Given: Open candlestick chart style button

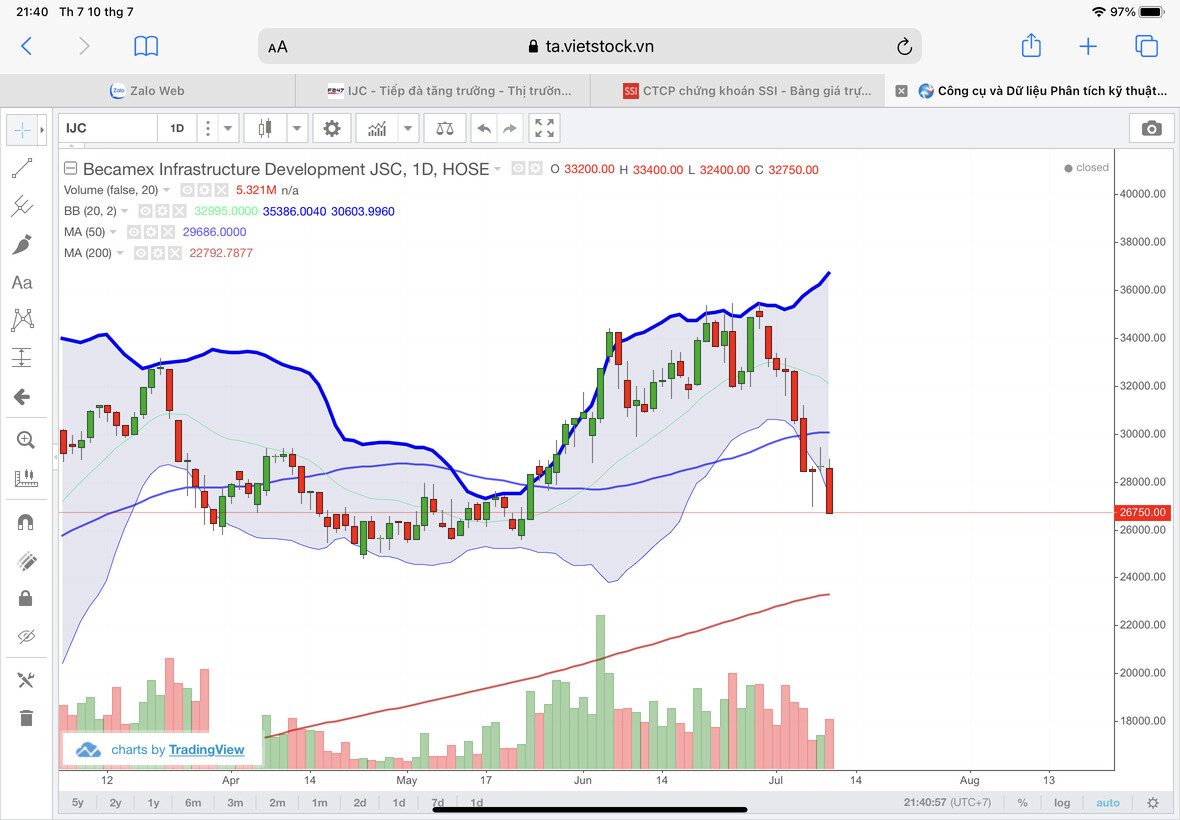Looking at the screenshot, I should coord(265,128).
